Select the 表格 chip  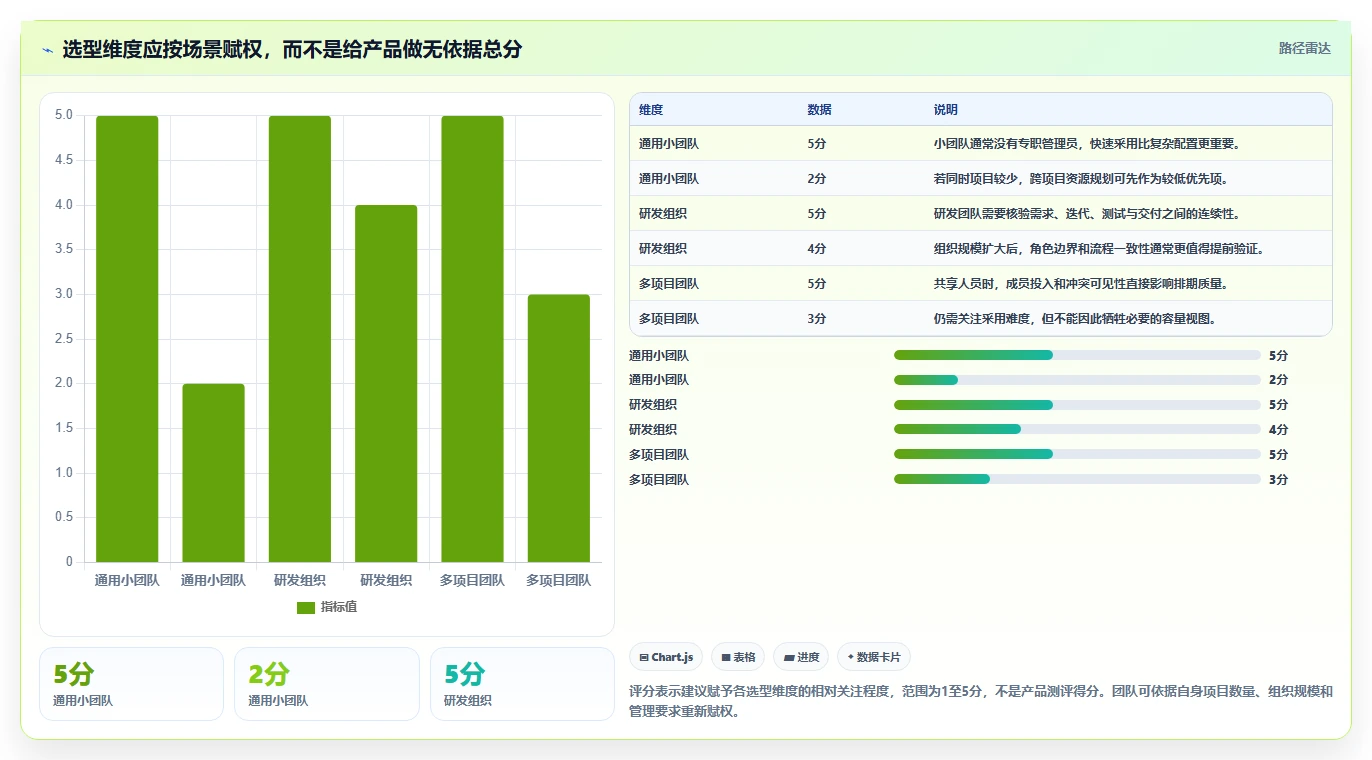(x=738, y=657)
